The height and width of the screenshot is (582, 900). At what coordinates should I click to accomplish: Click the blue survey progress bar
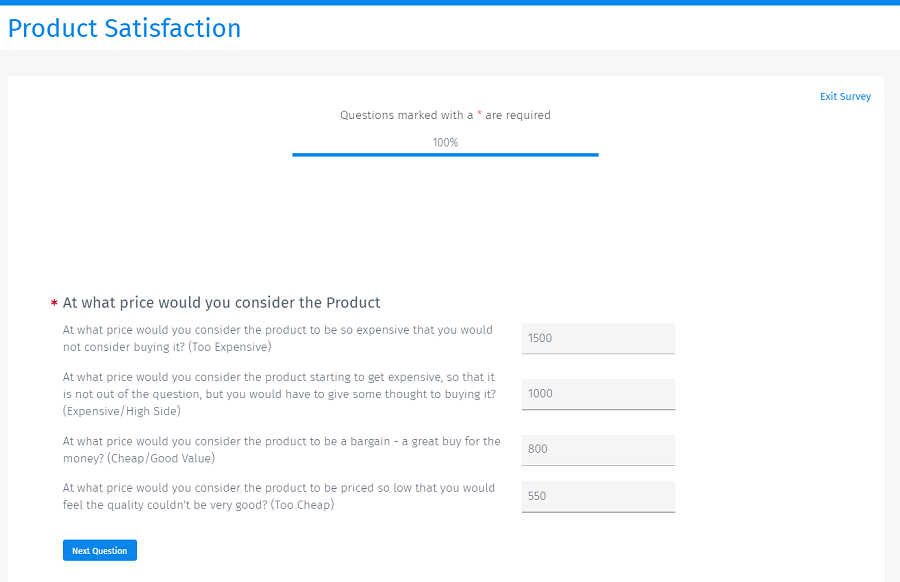(445, 155)
